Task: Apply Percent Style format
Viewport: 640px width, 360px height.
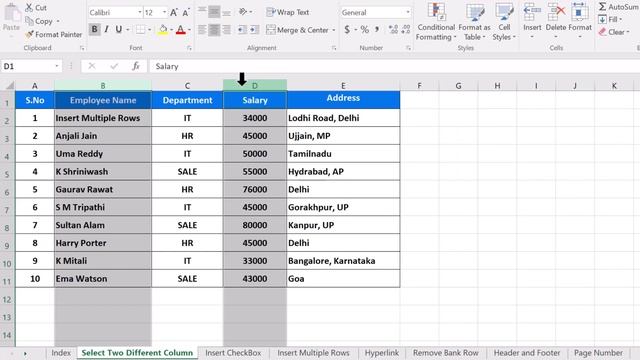Action: [x=364, y=29]
